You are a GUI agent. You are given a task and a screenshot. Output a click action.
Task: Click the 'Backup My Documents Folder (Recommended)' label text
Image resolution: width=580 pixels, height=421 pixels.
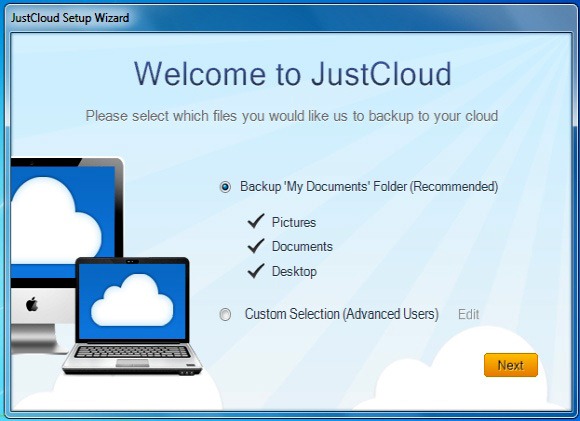[x=369, y=186]
